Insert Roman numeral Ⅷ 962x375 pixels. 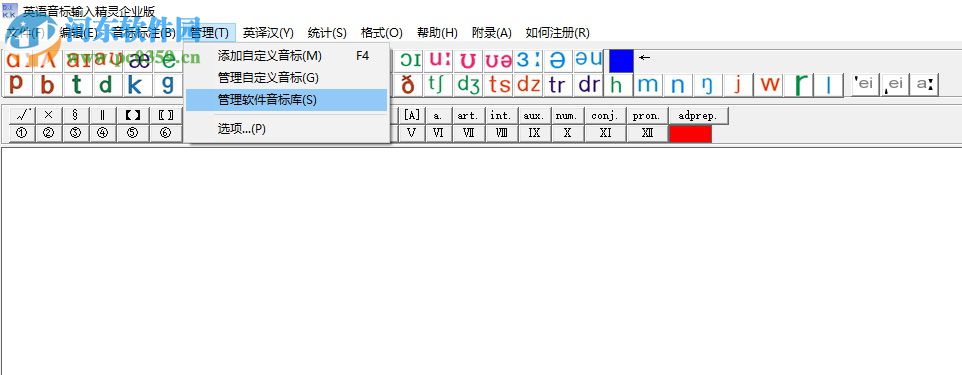(x=501, y=133)
